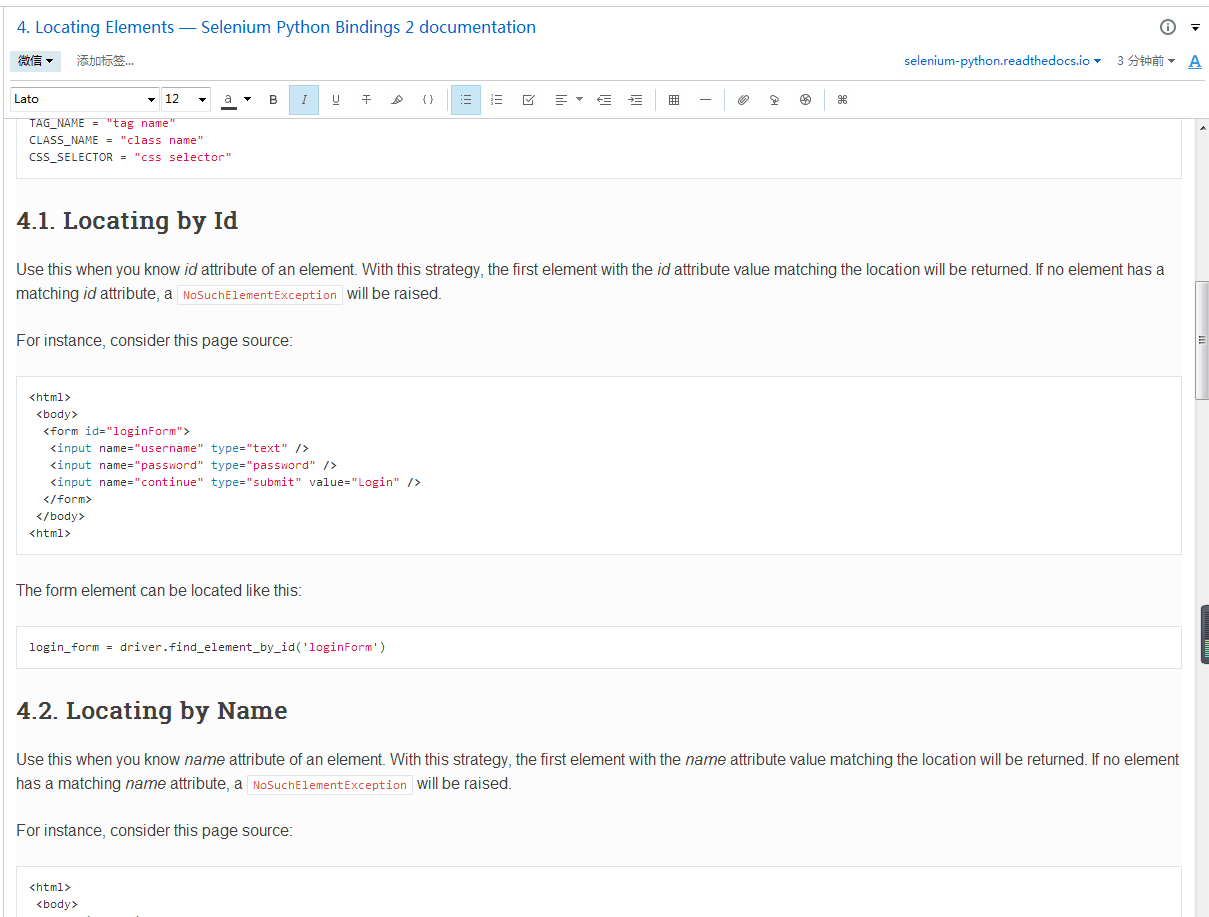This screenshot has width=1209, height=917.
Task: Click the input name="password" code line
Action: tap(193, 465)
